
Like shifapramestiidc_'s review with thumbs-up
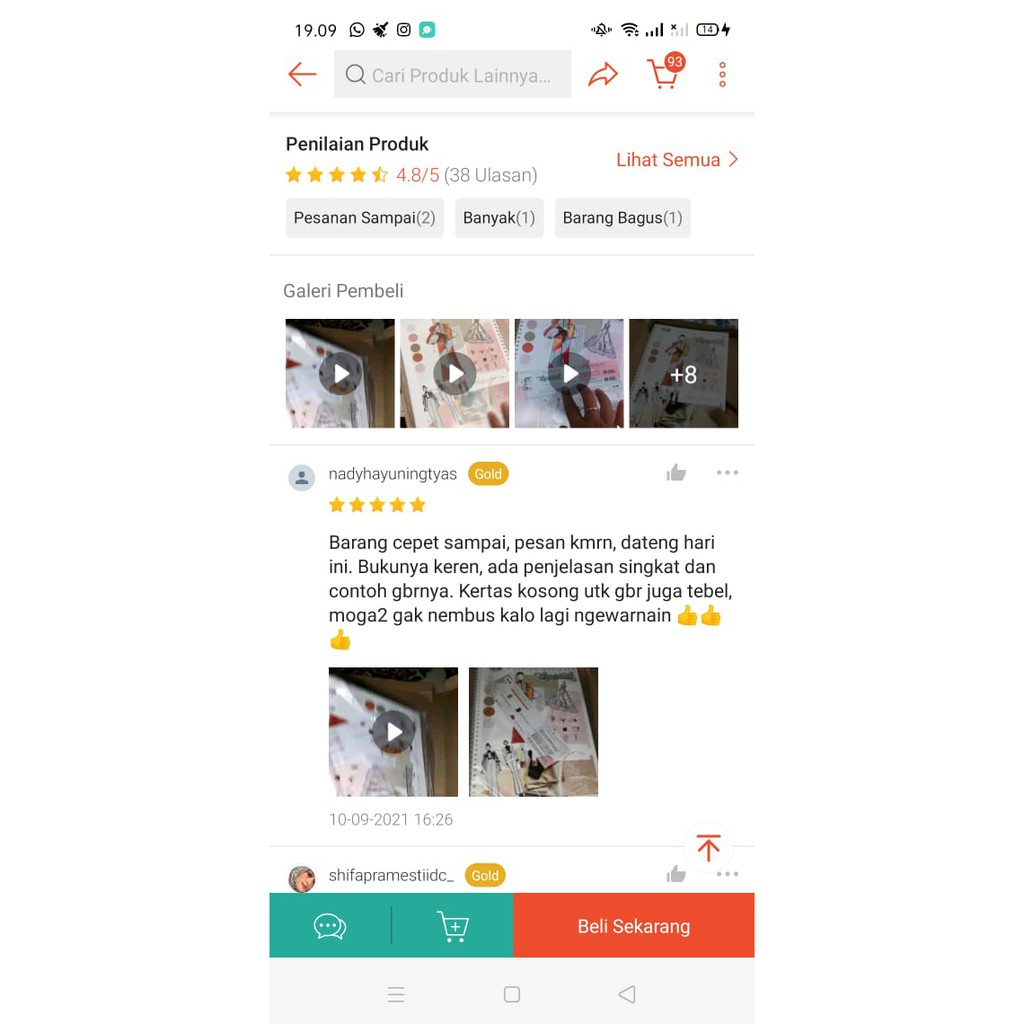pos(676,874)
